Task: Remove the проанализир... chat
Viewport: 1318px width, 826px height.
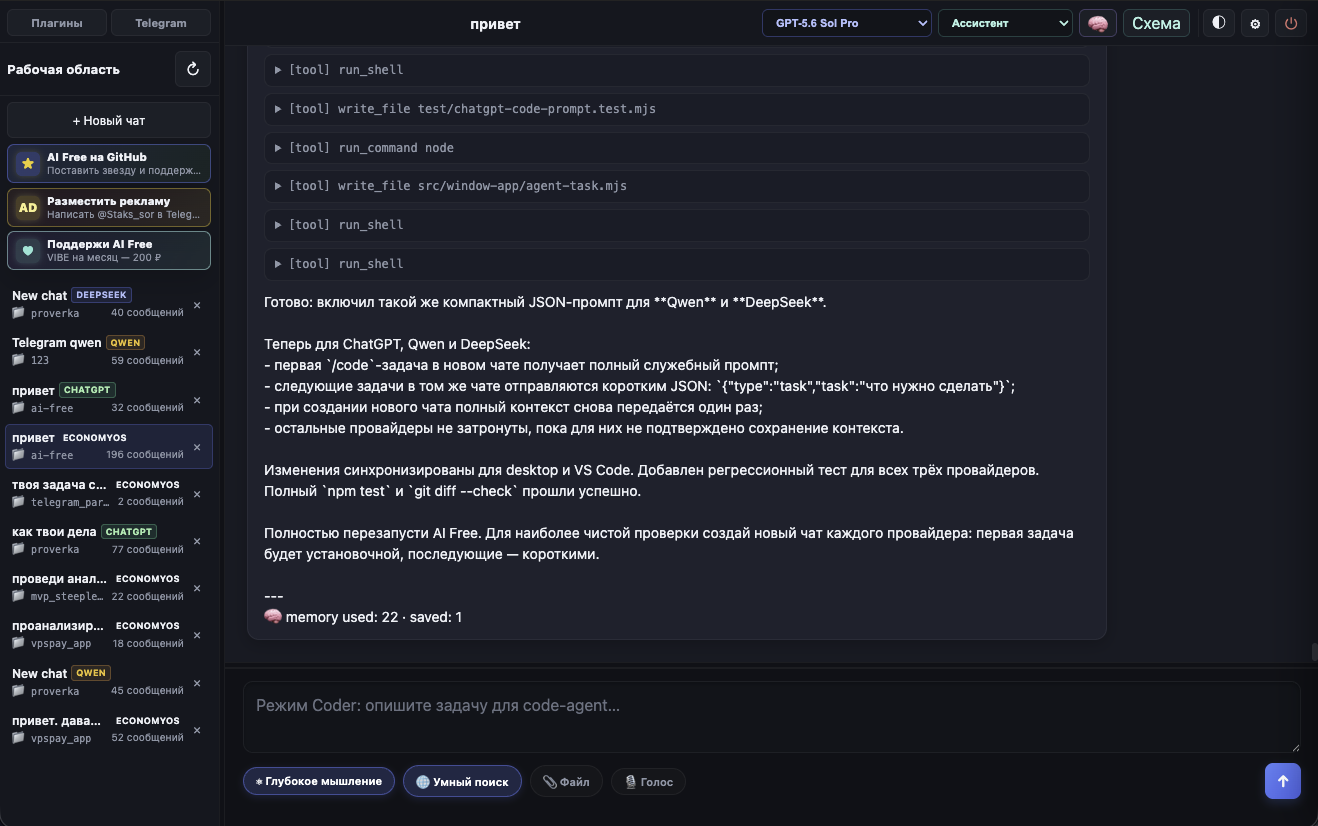Action: tap(197, 636)
